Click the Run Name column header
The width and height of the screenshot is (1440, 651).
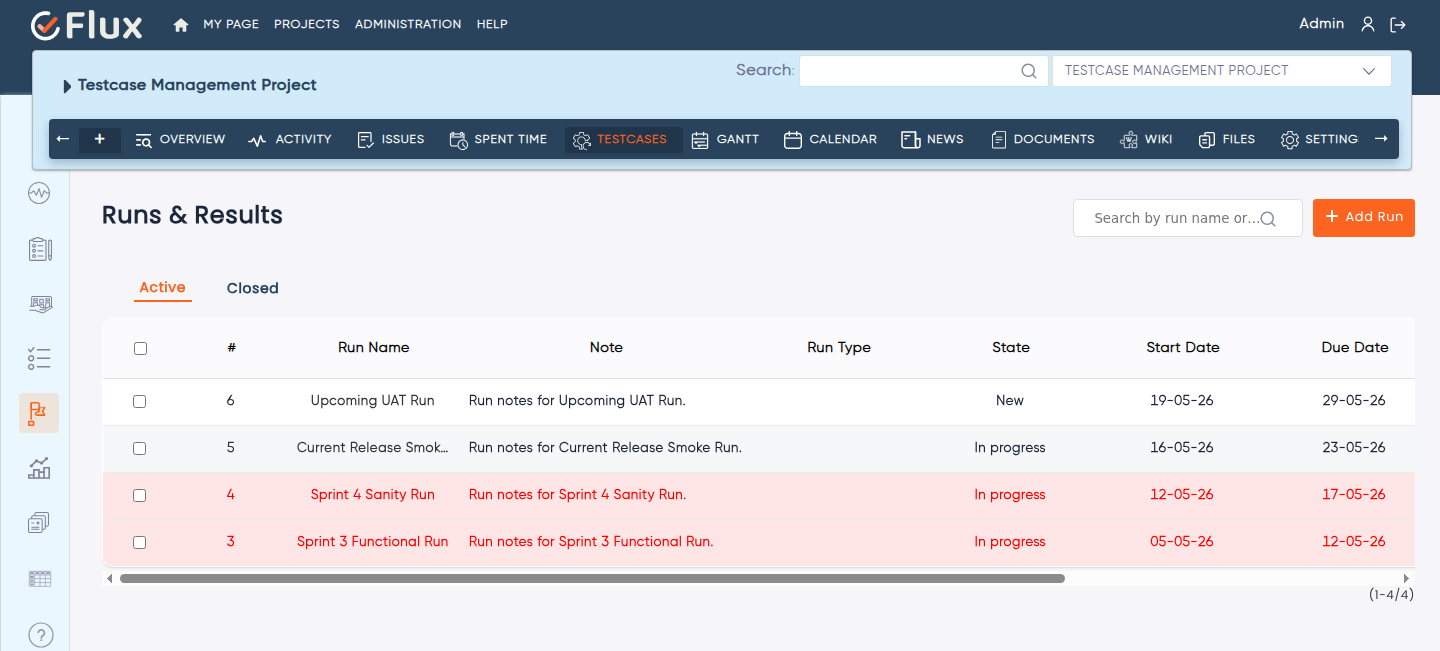coord(374,348)
